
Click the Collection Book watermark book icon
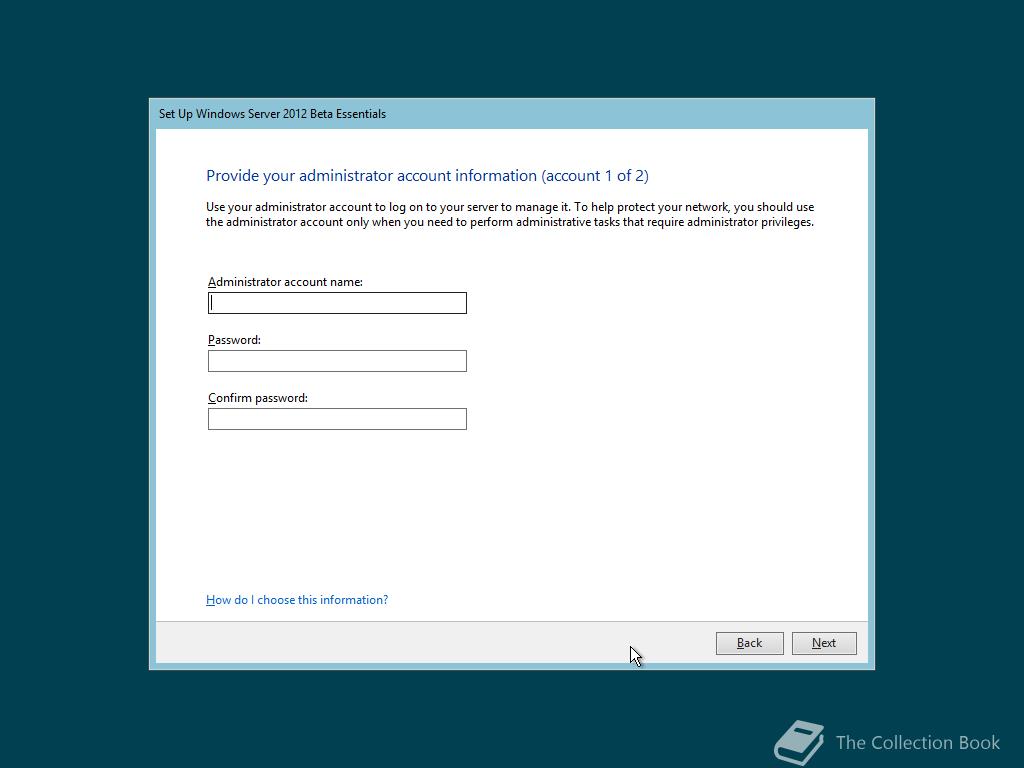tap(799, 743)
